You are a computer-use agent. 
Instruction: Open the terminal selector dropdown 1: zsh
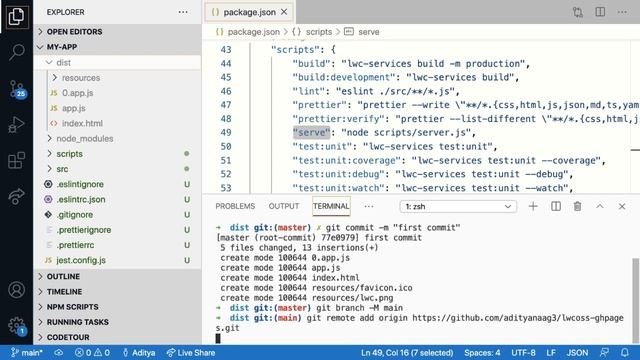point(458,207)
